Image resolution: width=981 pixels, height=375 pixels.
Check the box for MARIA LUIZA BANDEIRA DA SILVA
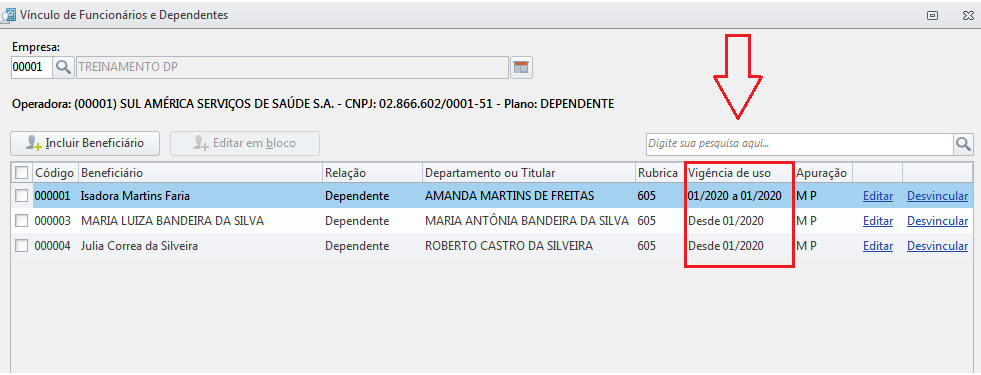click(x=22, y=221)
